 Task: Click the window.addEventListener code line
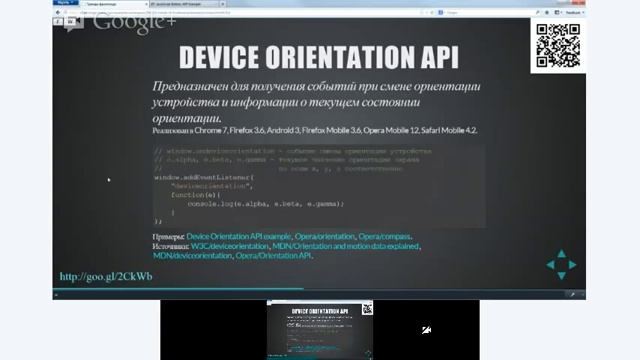coord(204,178)
